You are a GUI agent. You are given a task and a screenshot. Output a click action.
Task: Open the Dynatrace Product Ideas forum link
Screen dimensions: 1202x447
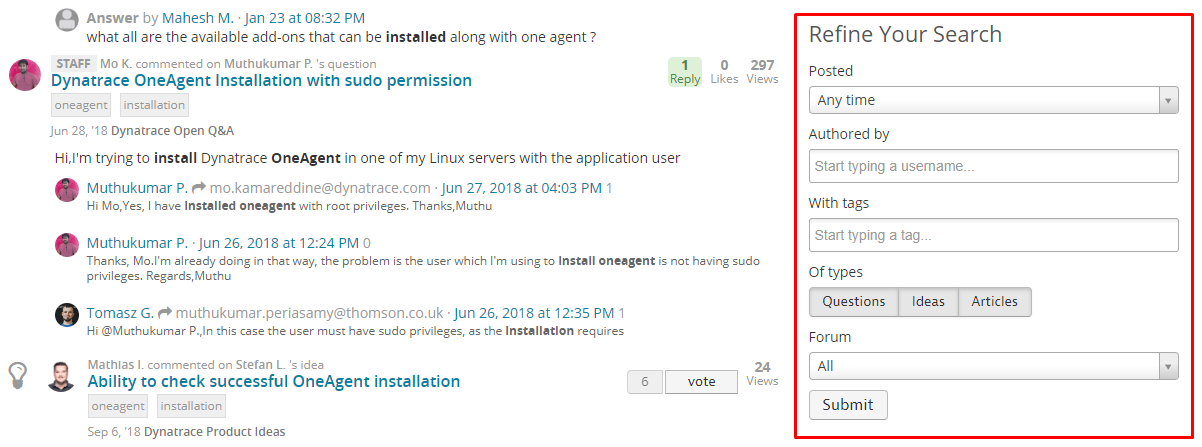[214, 432]
